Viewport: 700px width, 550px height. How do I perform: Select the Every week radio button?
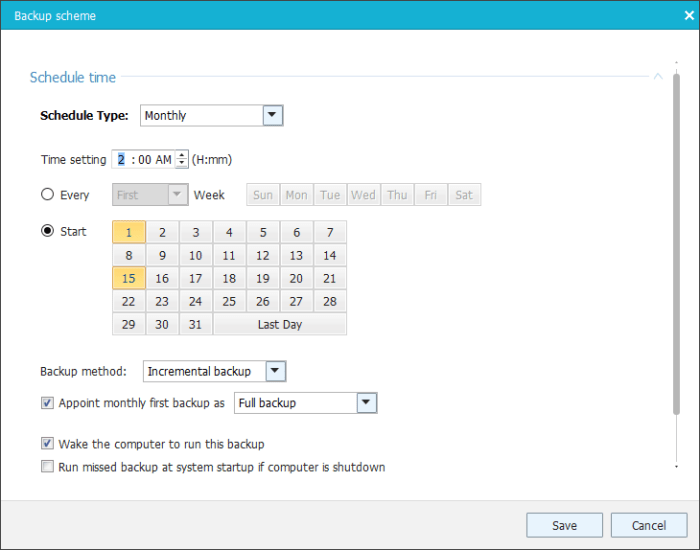click(x=47, y=195)
